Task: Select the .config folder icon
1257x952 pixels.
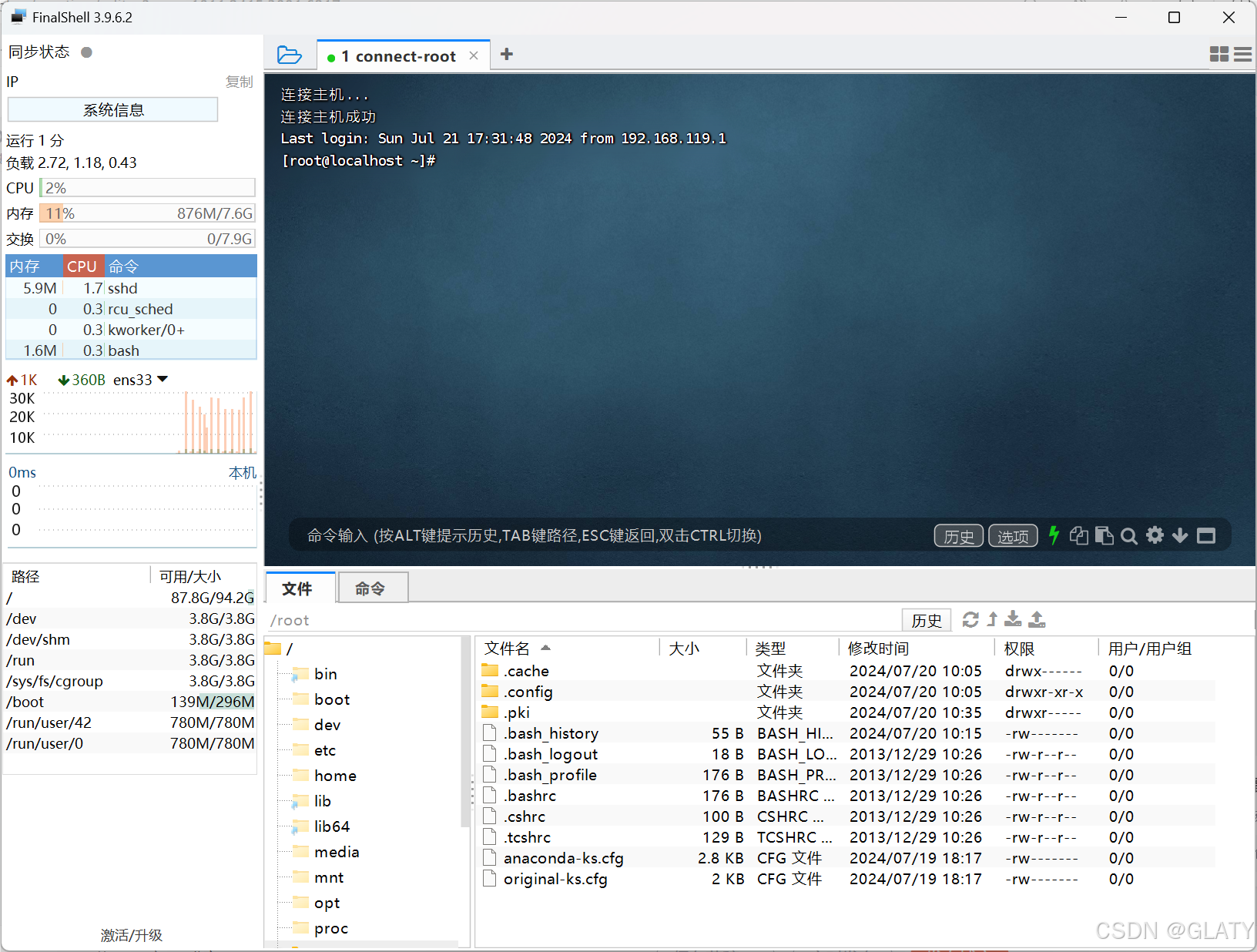Action: tap(491, 691)
